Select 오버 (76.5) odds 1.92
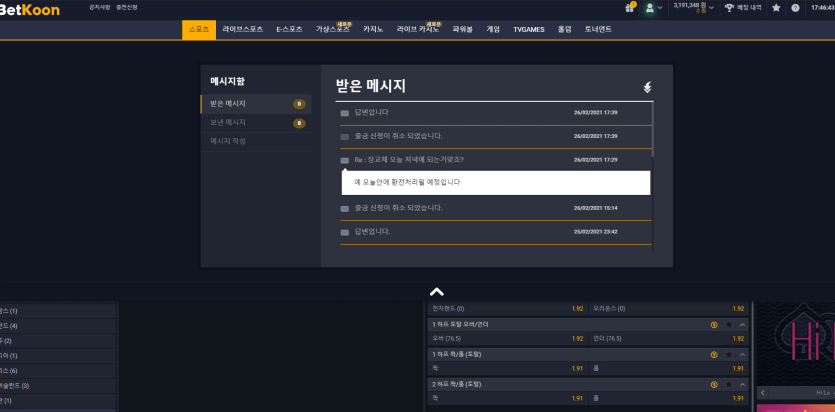 tap(507, 339)
